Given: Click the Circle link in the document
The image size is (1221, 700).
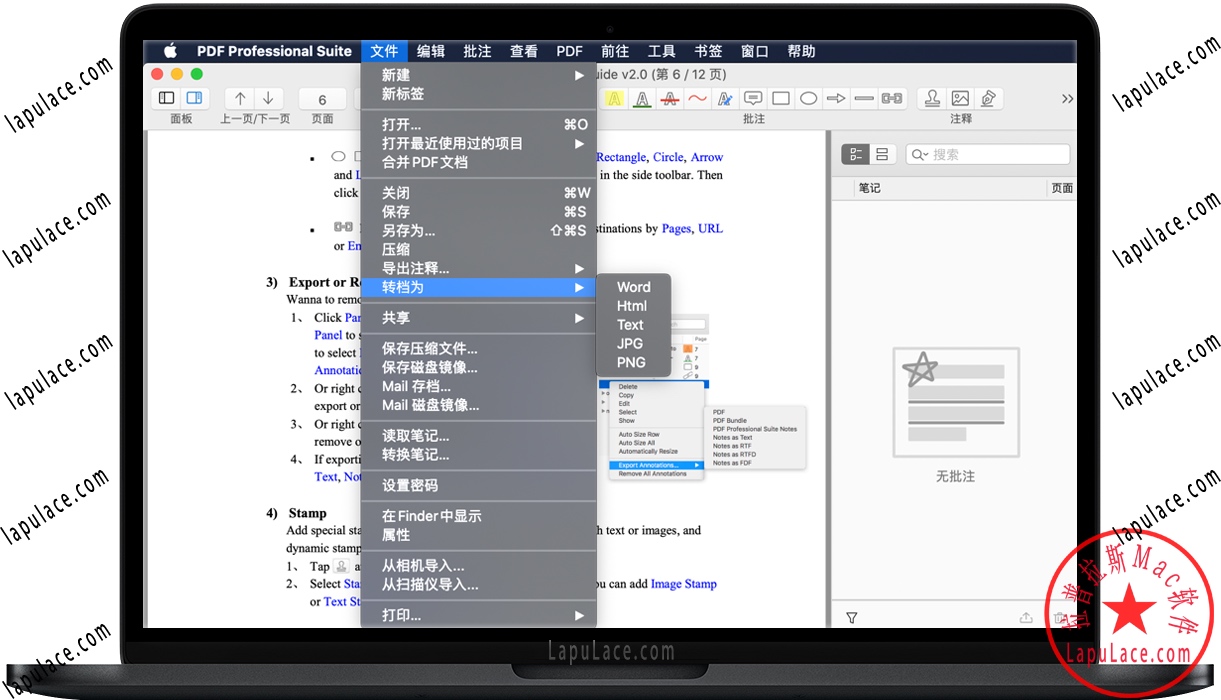Looking at the screenshot, I should coord(668,157).
